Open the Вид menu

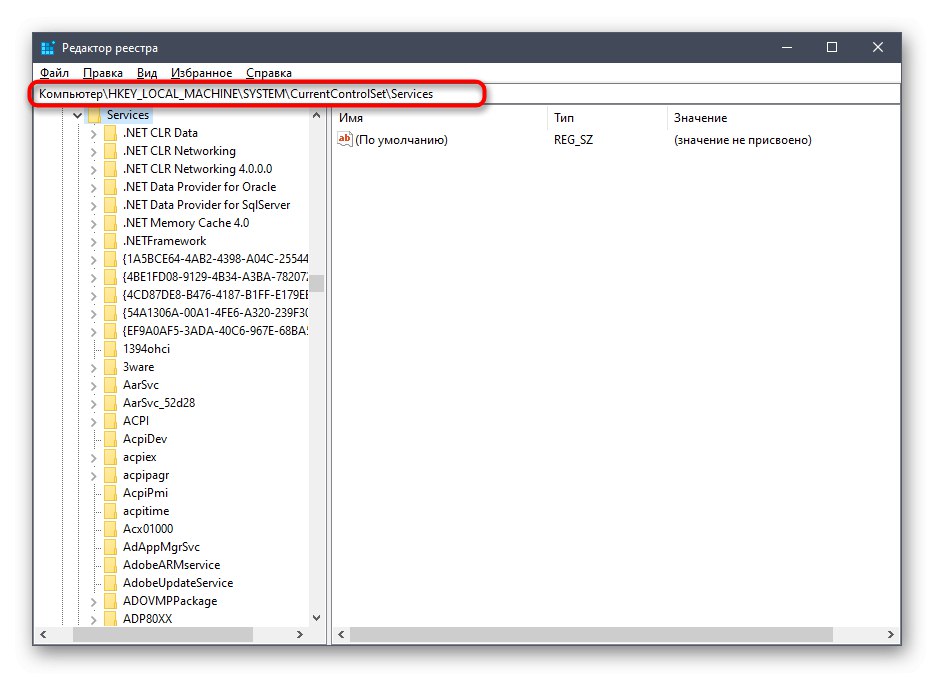pos(147,73)
